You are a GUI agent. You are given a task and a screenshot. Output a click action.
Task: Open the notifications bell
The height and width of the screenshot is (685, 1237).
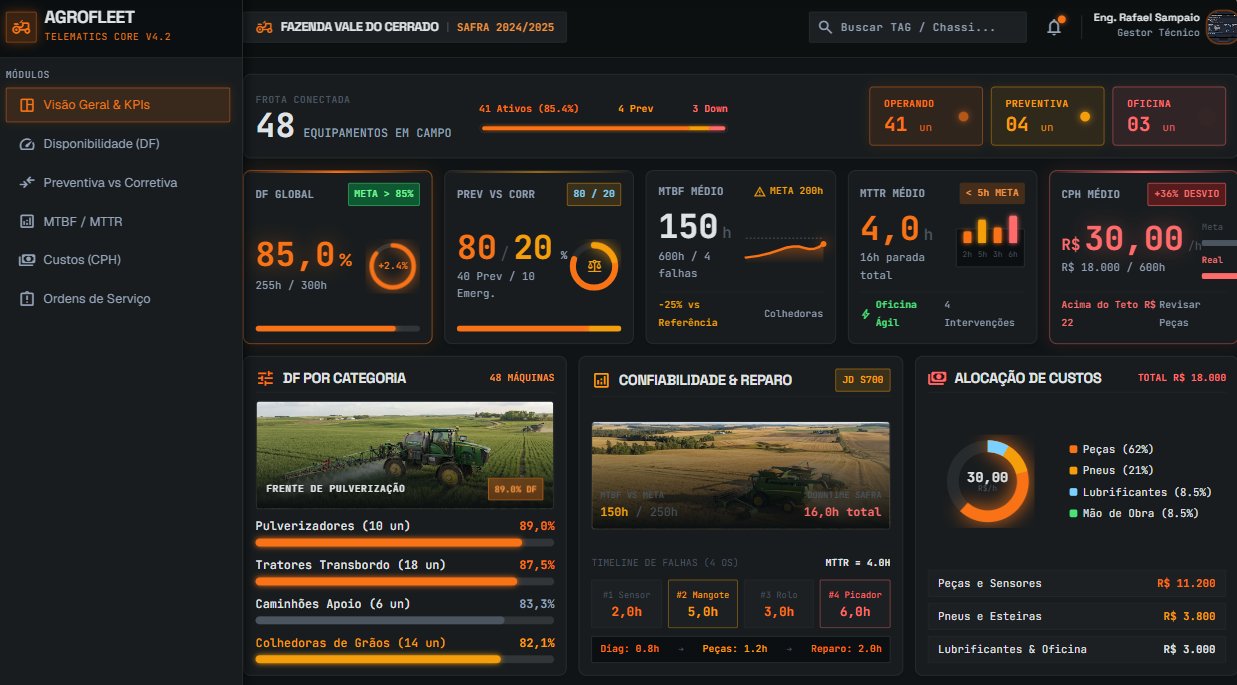pyautogui.click(x=1054, y=27)
